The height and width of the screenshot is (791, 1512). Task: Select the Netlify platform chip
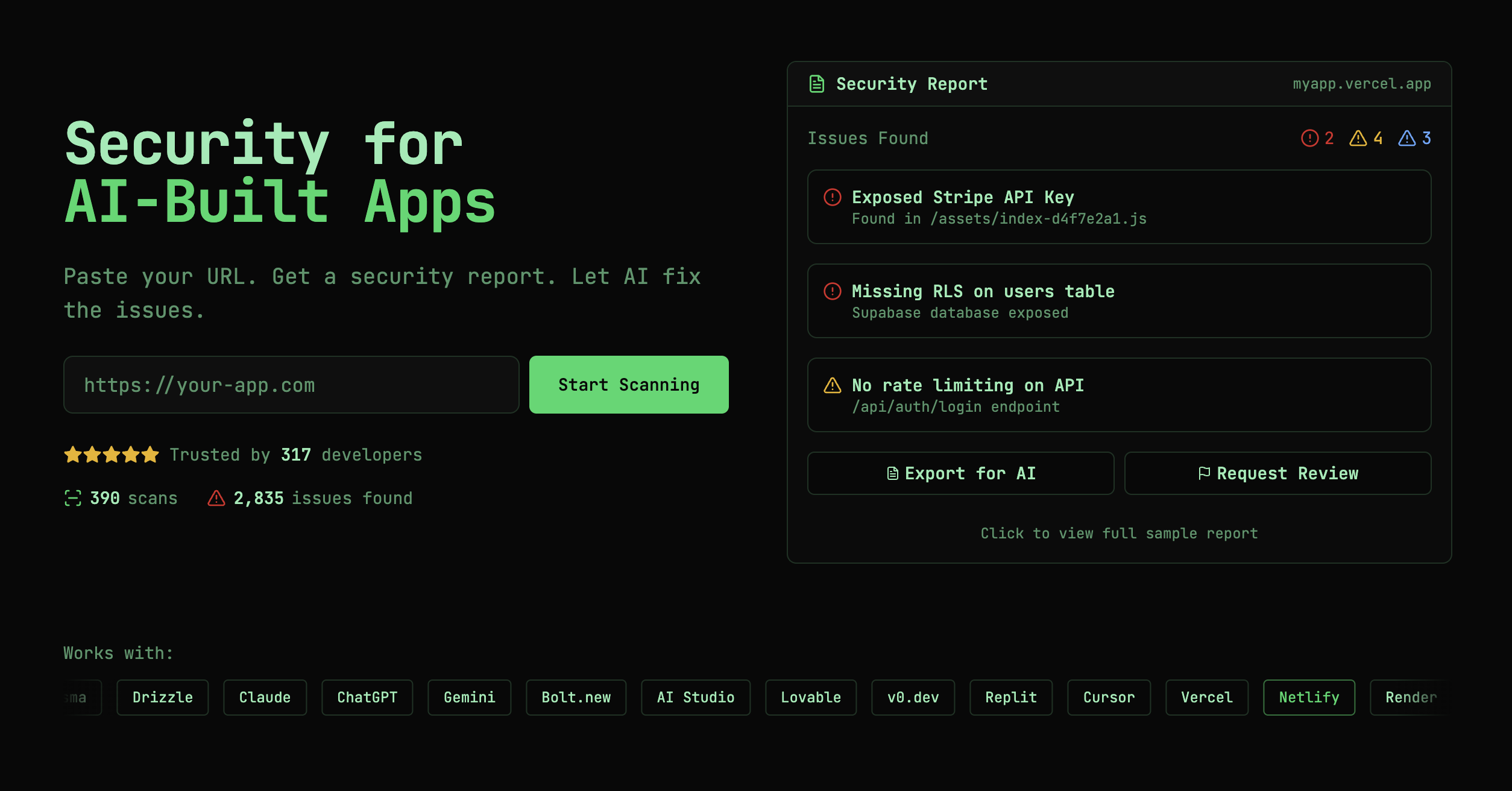click(x=1309, y=698)
